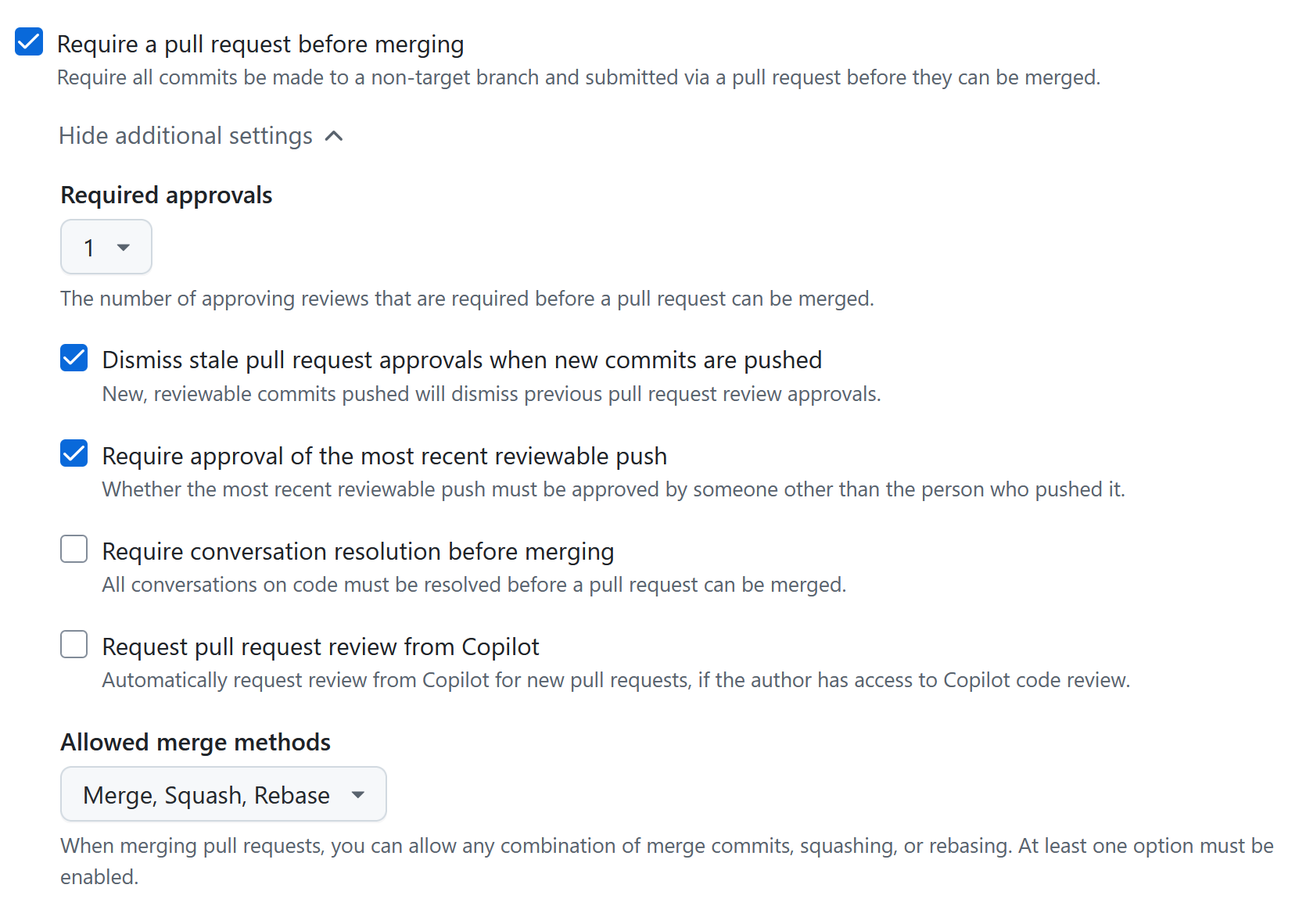Click the Required approvals number selector
Image resolution: width=1306 pixels, height=924 pixels.
(106, 247)
